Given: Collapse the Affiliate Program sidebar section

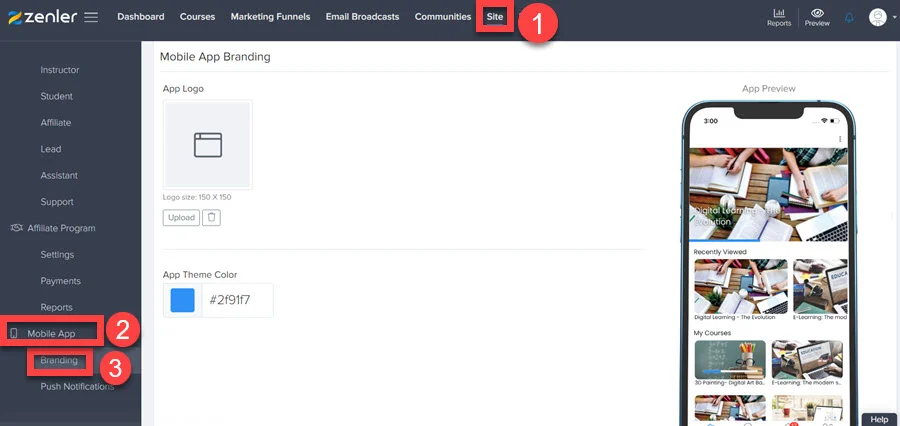Looking at the screenshot, I should [x=61, y=228].
